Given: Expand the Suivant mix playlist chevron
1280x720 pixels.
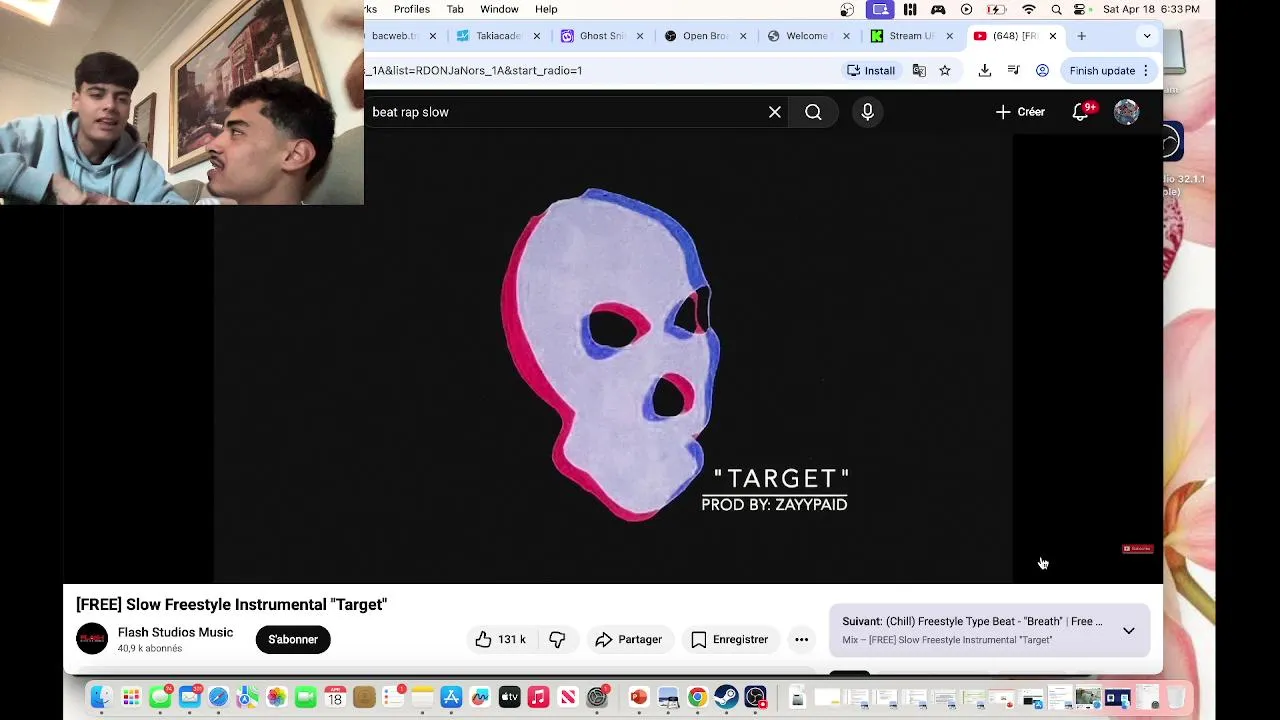Looking at the screenshot, I should (1129, 631).
